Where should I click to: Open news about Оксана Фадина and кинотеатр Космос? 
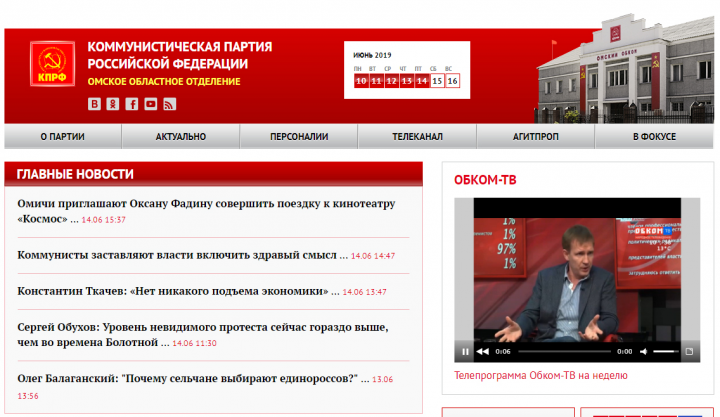tap(206, 211)
